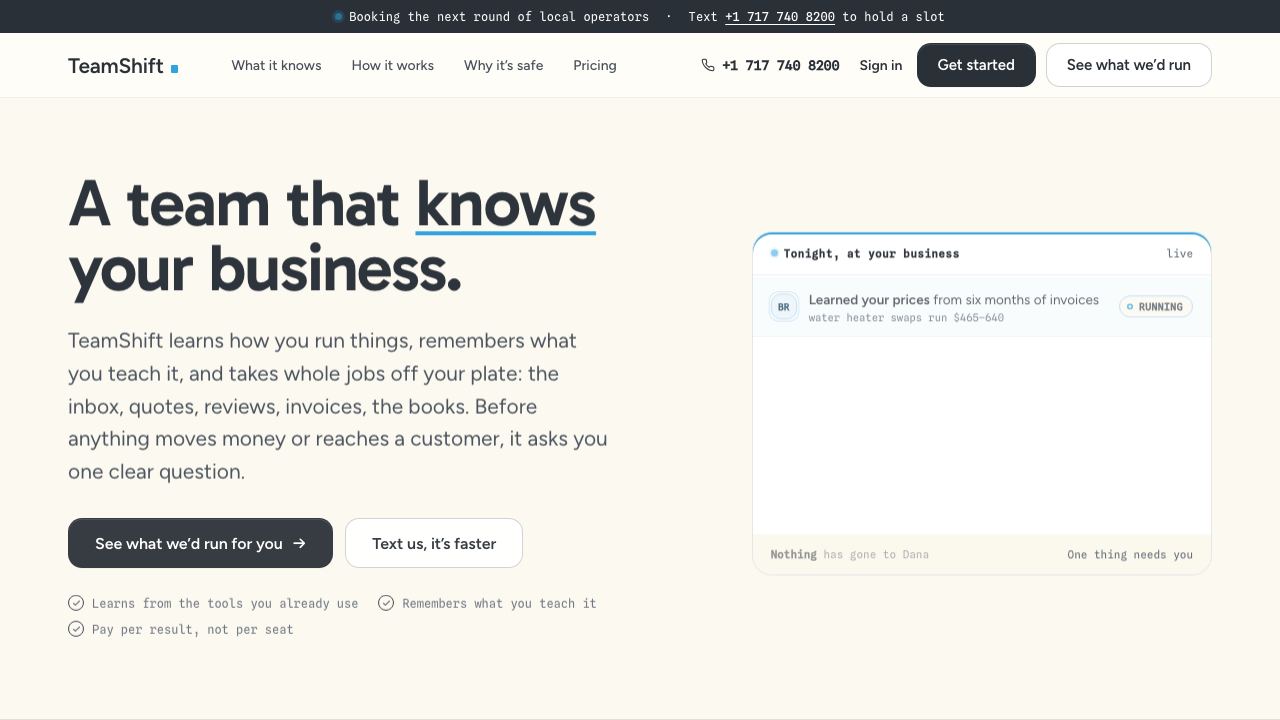Click text Remembers what you teach it
Screen dimensions: 1280x720
click(499, 604)
